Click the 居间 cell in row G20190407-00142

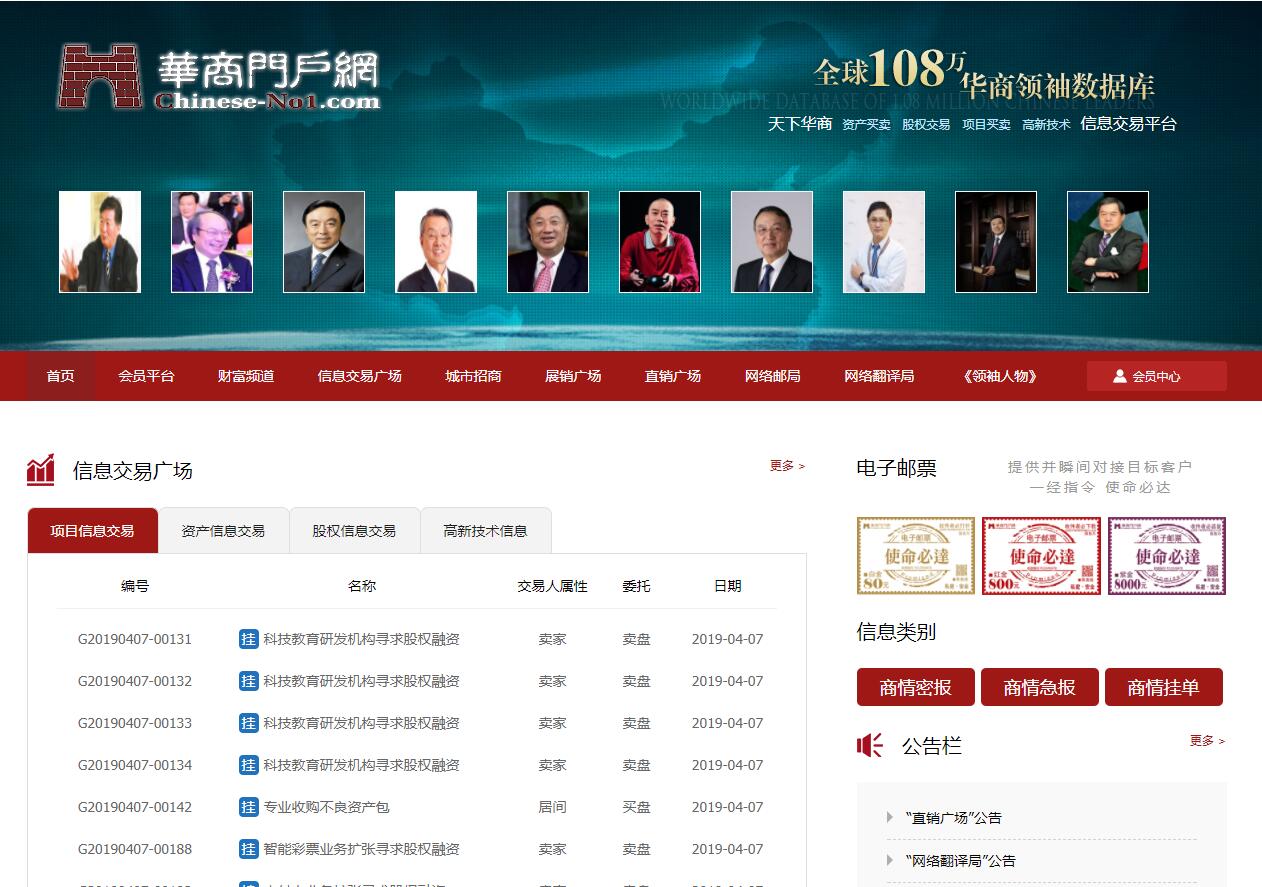tap(553, 807)
